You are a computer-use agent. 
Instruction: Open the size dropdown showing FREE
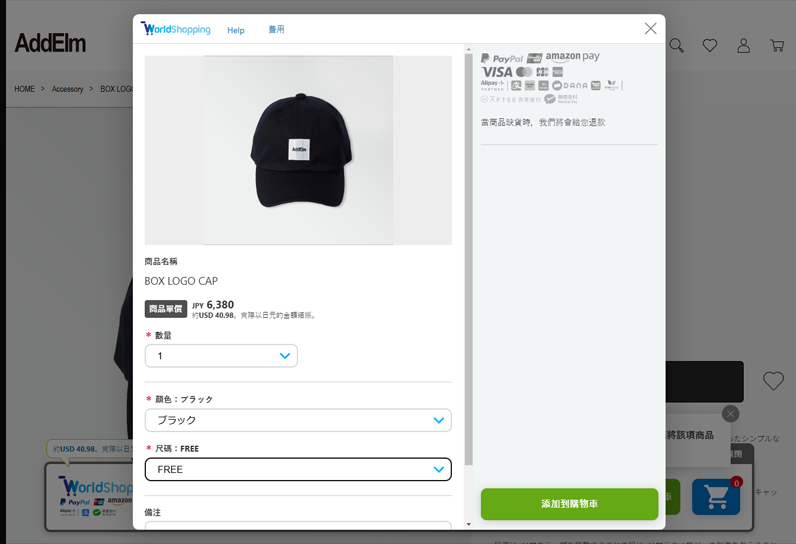[x=298, y=469]
